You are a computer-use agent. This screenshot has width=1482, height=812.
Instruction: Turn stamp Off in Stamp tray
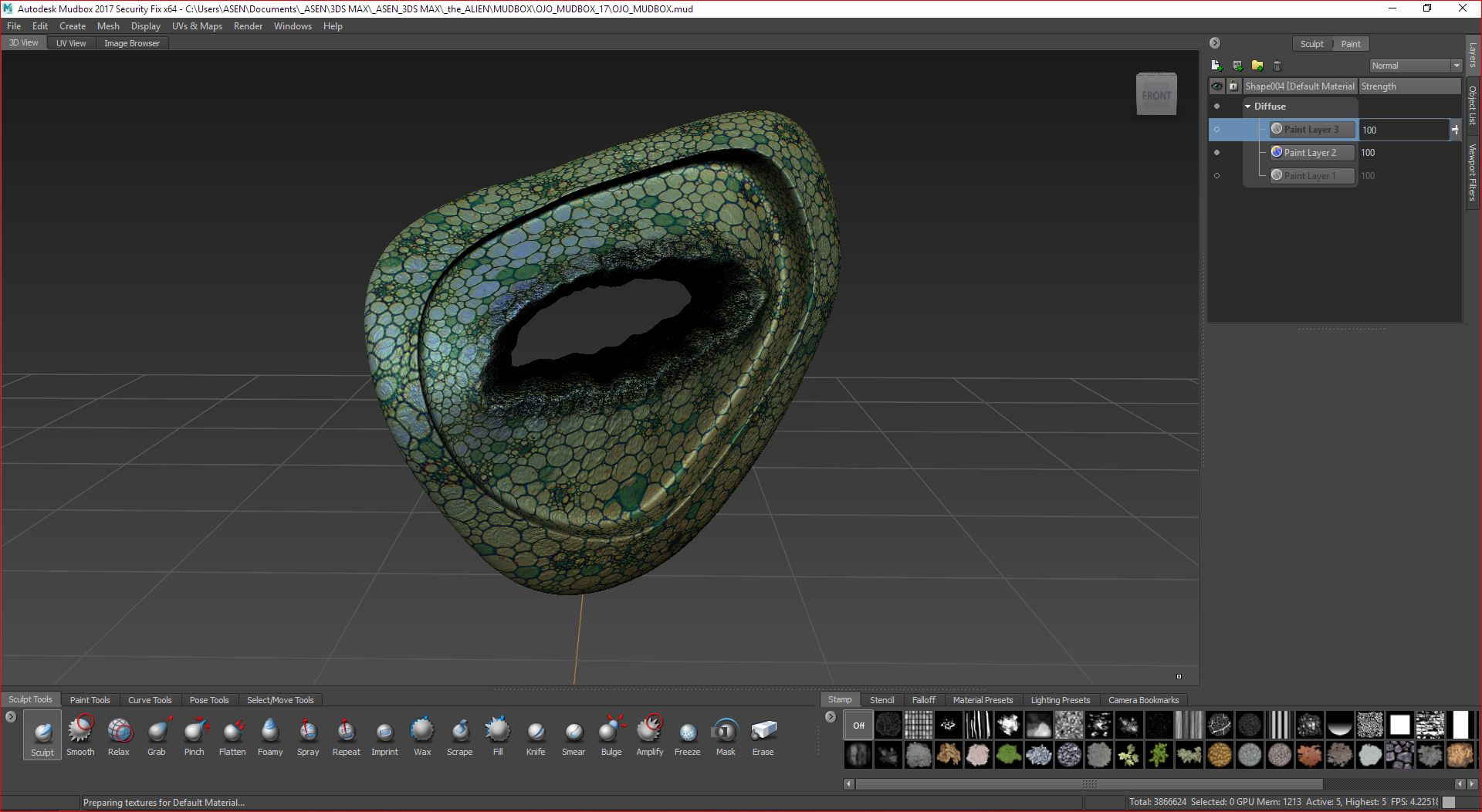coord(858,726)
